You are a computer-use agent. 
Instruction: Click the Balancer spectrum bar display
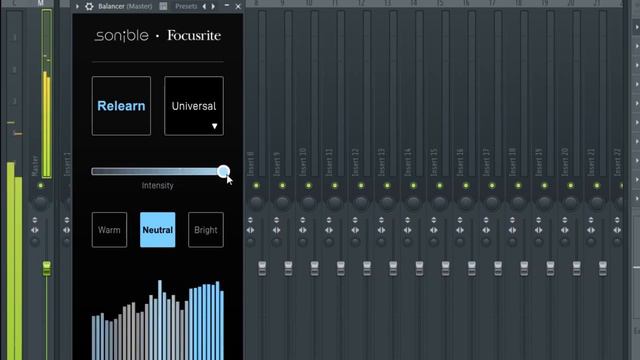[x=158, y=320]
